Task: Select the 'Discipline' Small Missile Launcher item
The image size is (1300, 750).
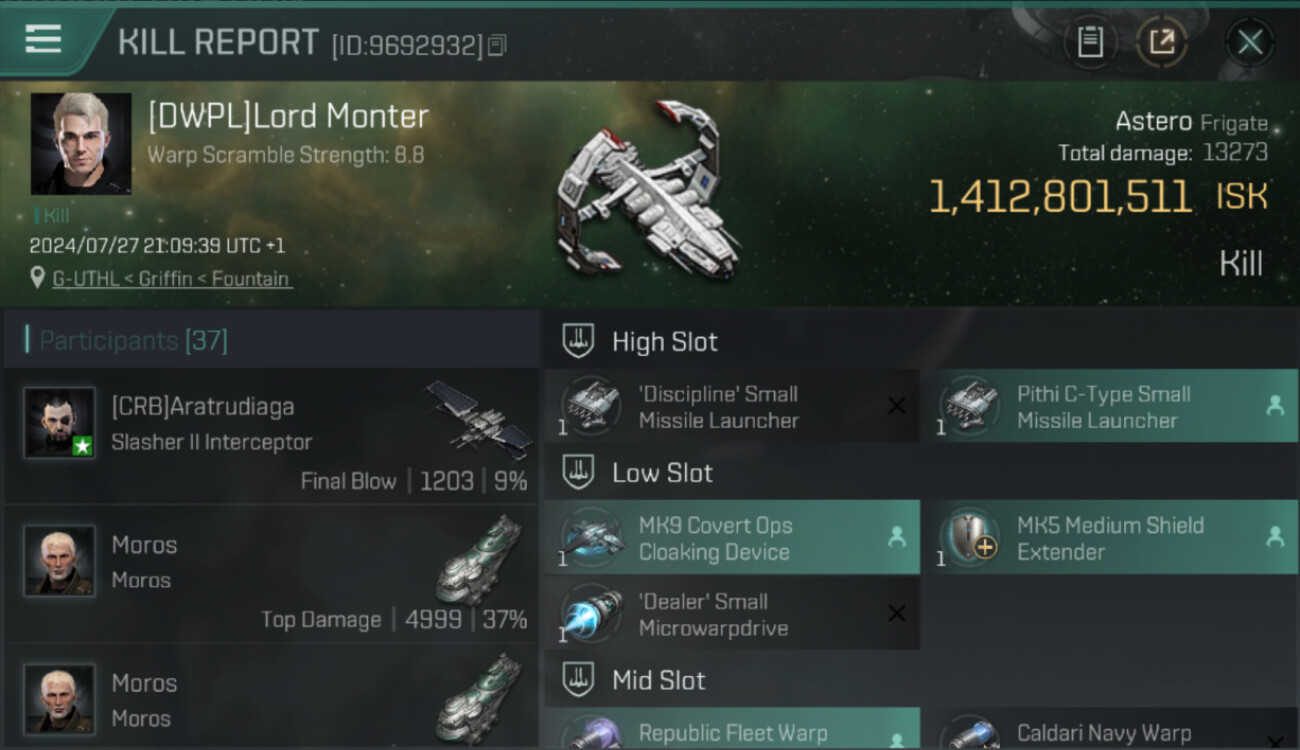Action: click(731, 407)
